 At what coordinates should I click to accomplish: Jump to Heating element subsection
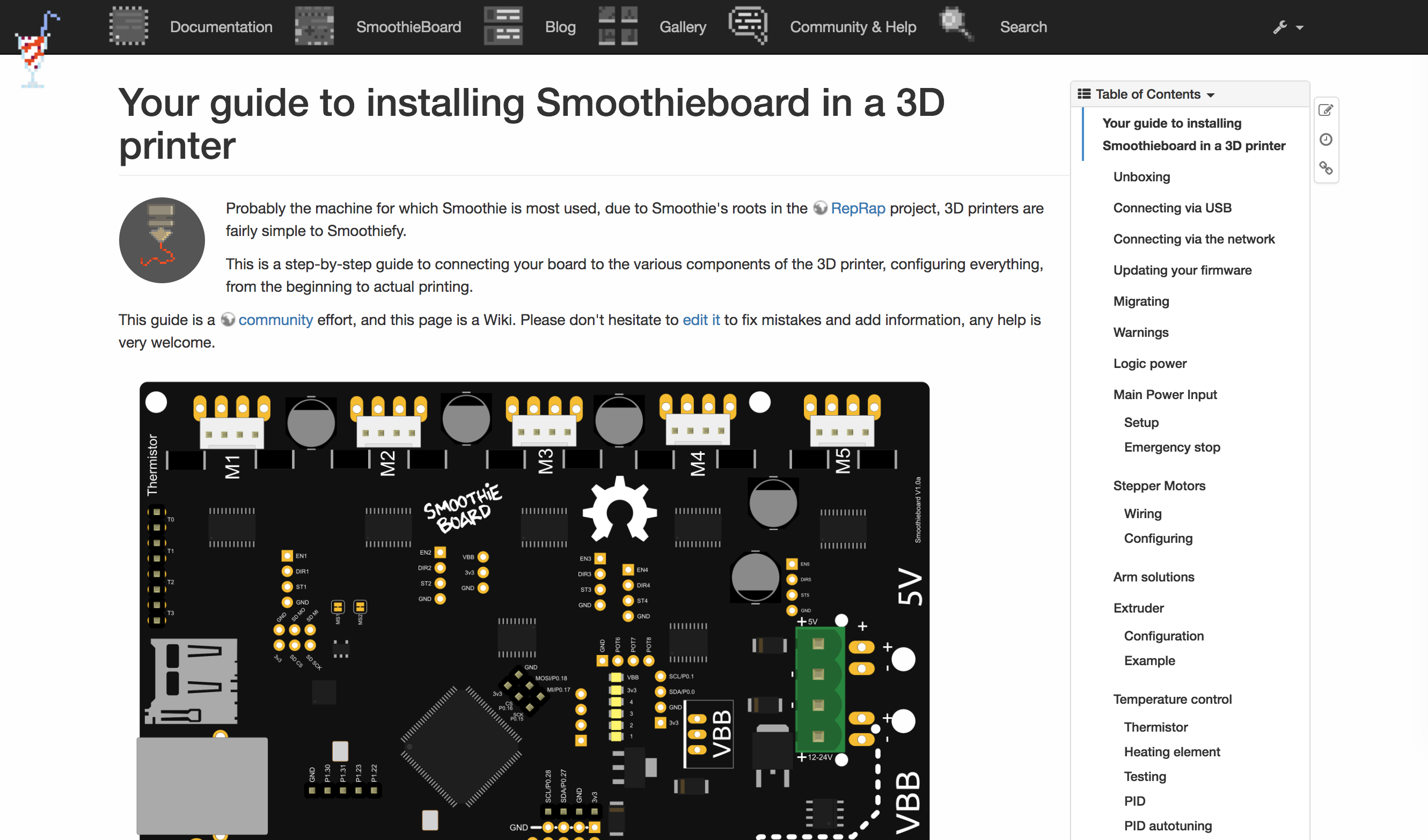[x=1172, y=752]
